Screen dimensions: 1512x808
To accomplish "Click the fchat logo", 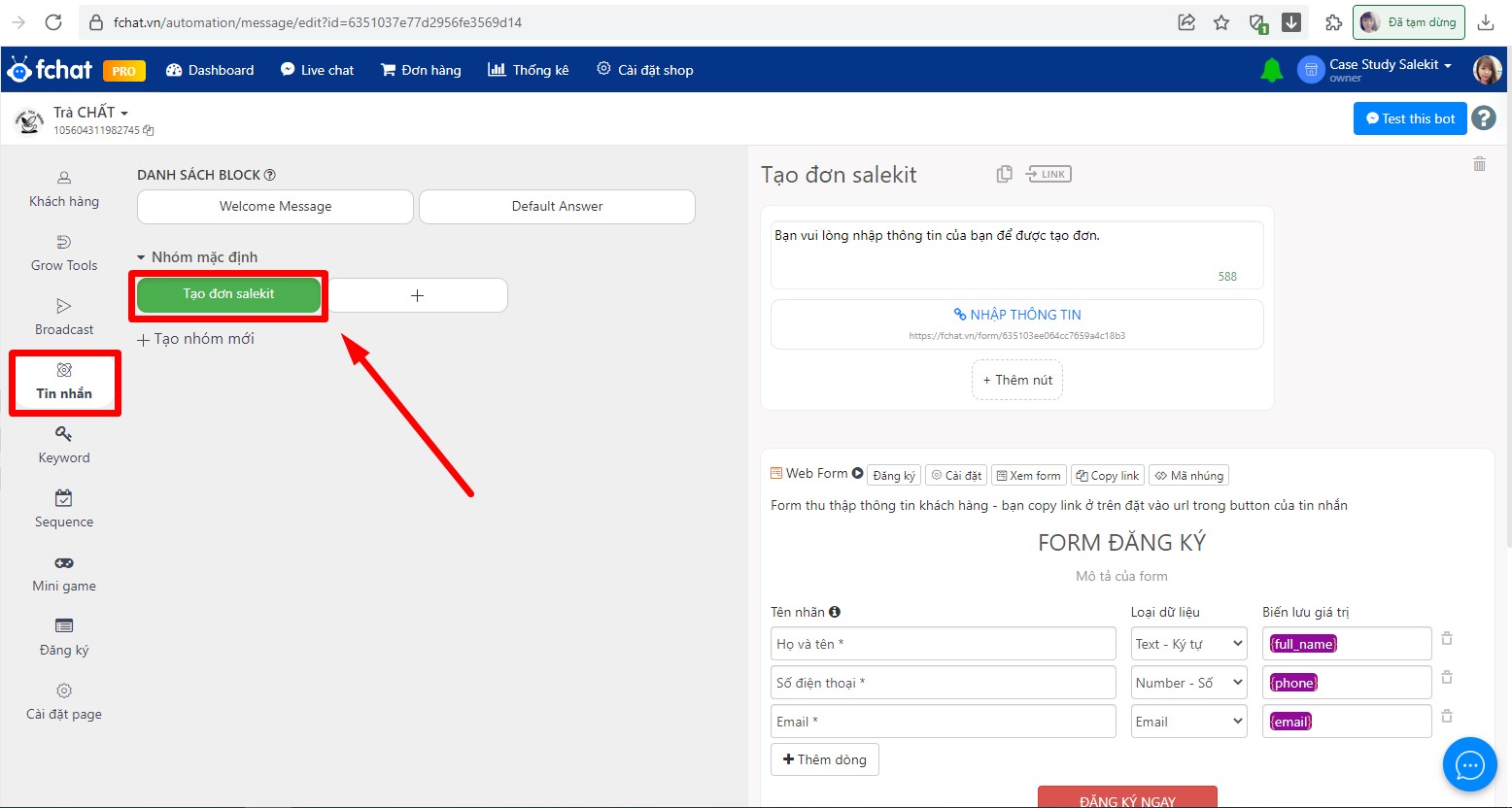I will pyautogui.click(x=50, y=70).
